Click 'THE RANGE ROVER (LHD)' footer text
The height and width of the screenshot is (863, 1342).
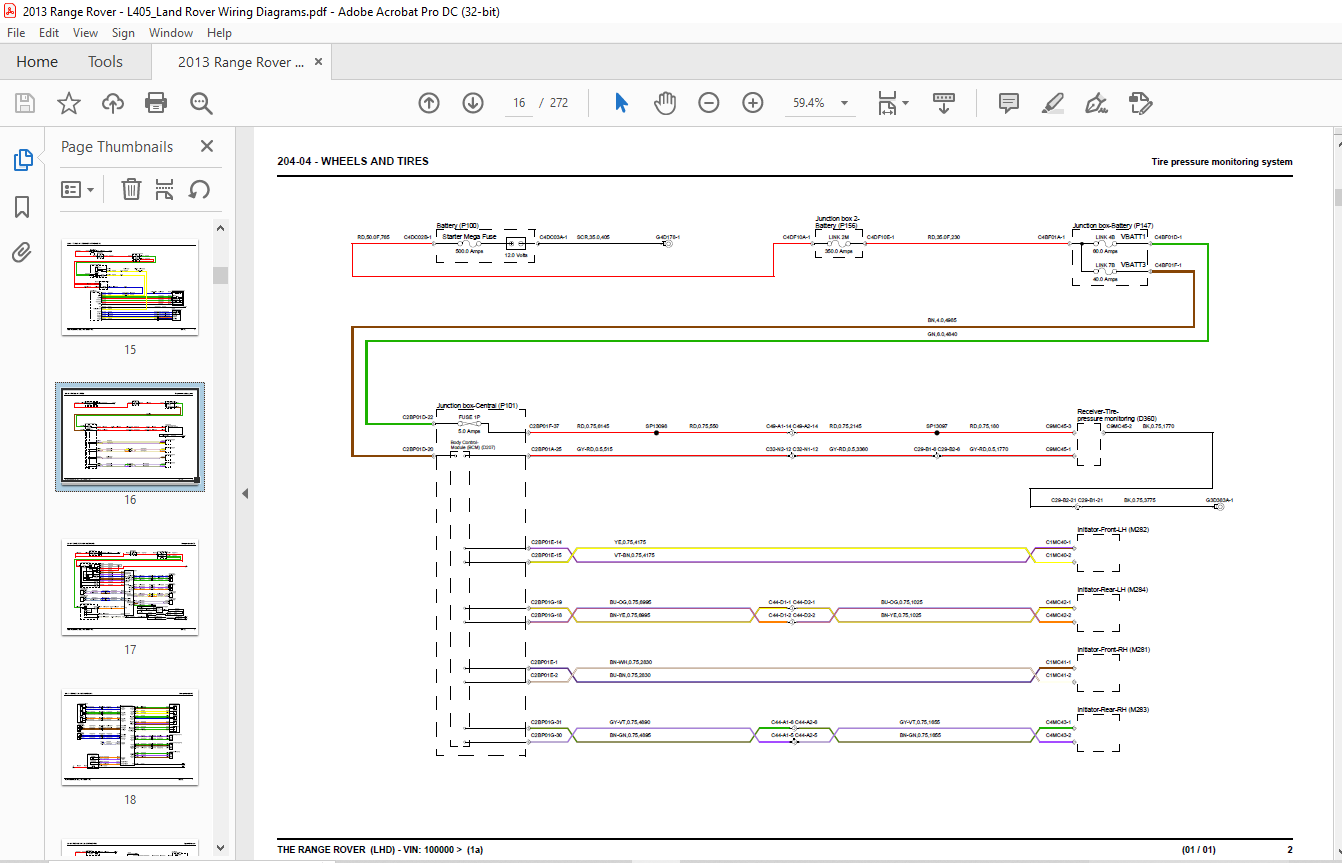pyautogui.click(x=335, y=850)
